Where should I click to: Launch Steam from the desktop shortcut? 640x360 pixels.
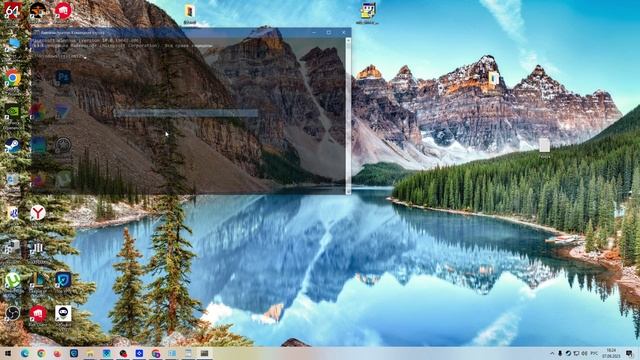click(x=12, y=145)
